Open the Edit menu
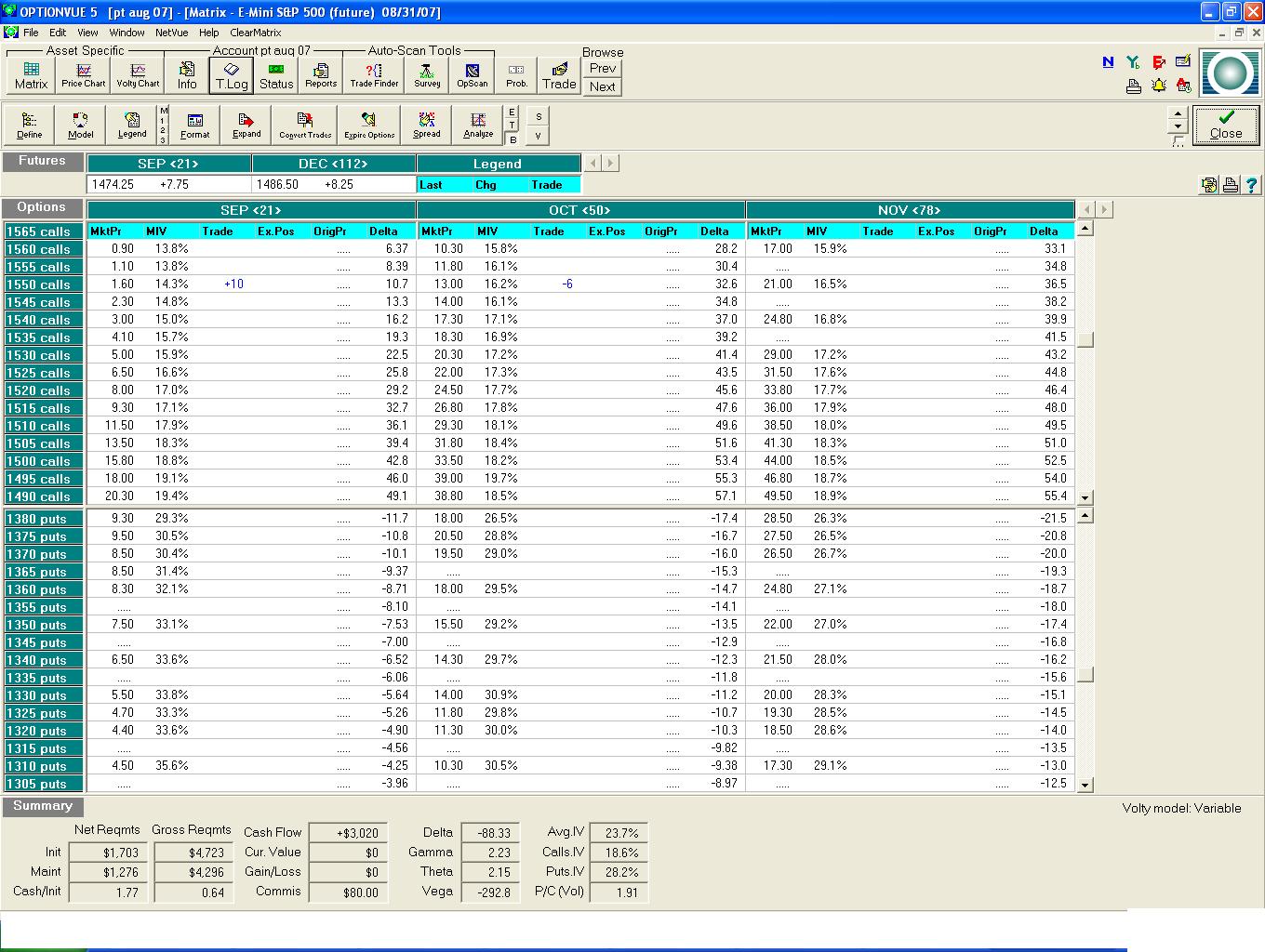Image resolution: width=1265 pixels, height=952 pixels. 58,33
